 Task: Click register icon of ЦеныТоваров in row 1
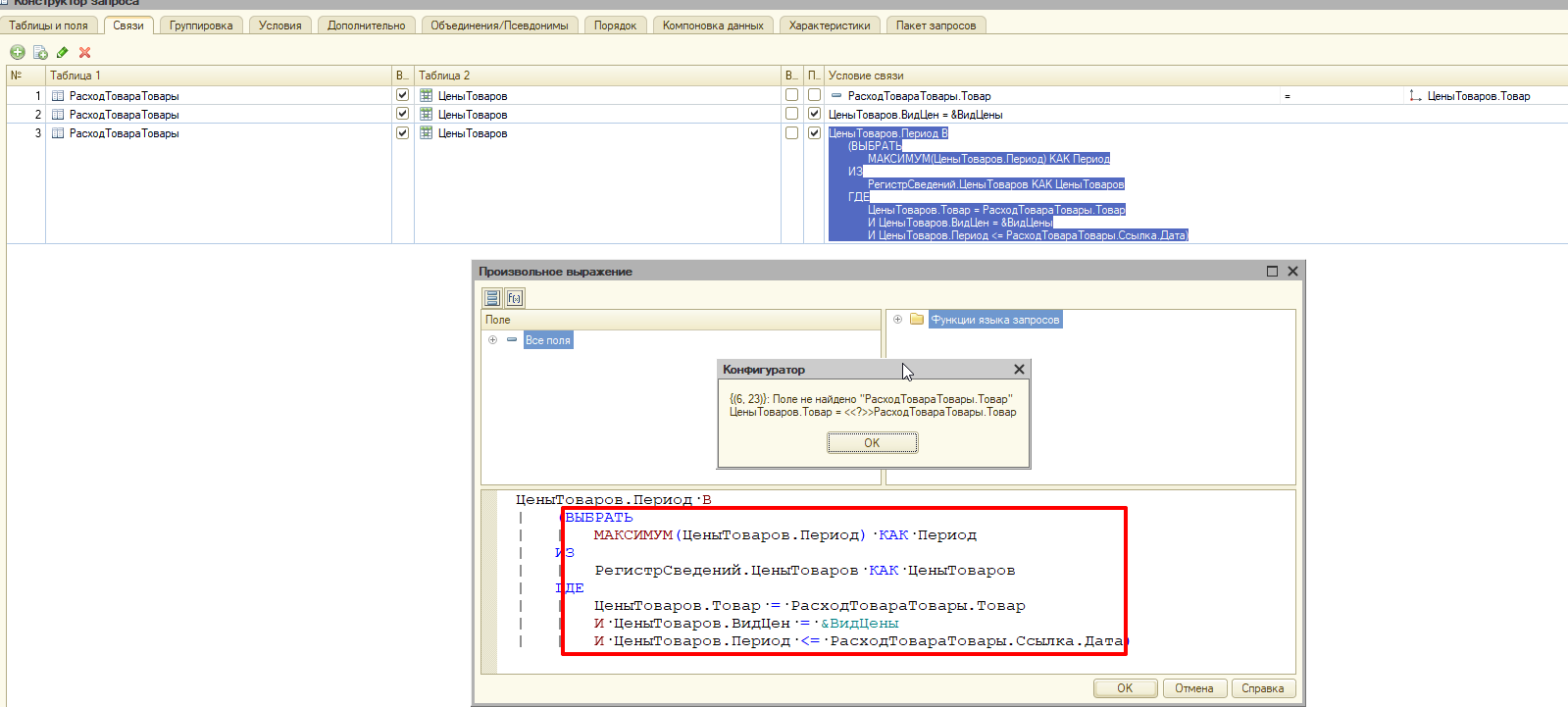427,95
